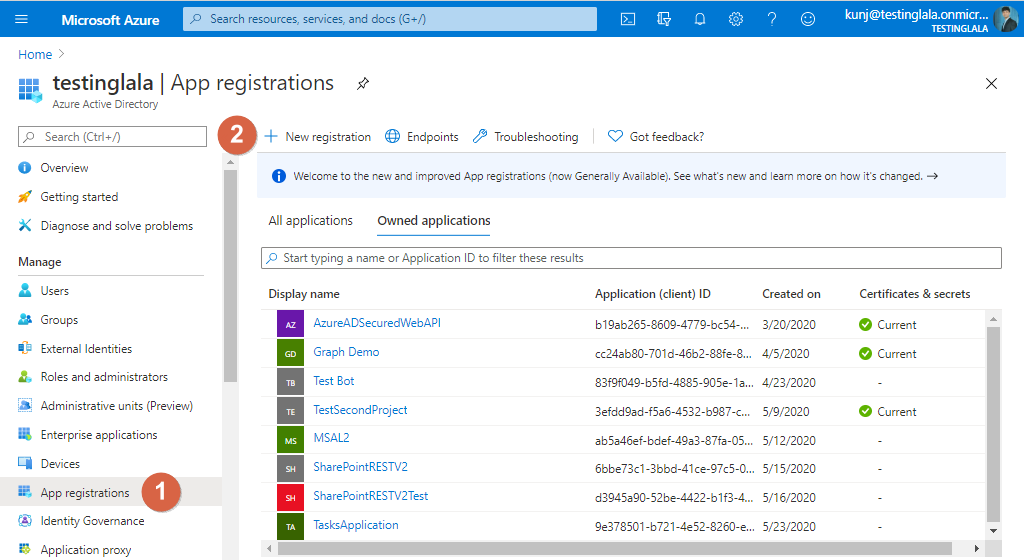This screenshot has height=560, width=1024.
Task: Click the TB app tile icon
Action: pos(291,382)
